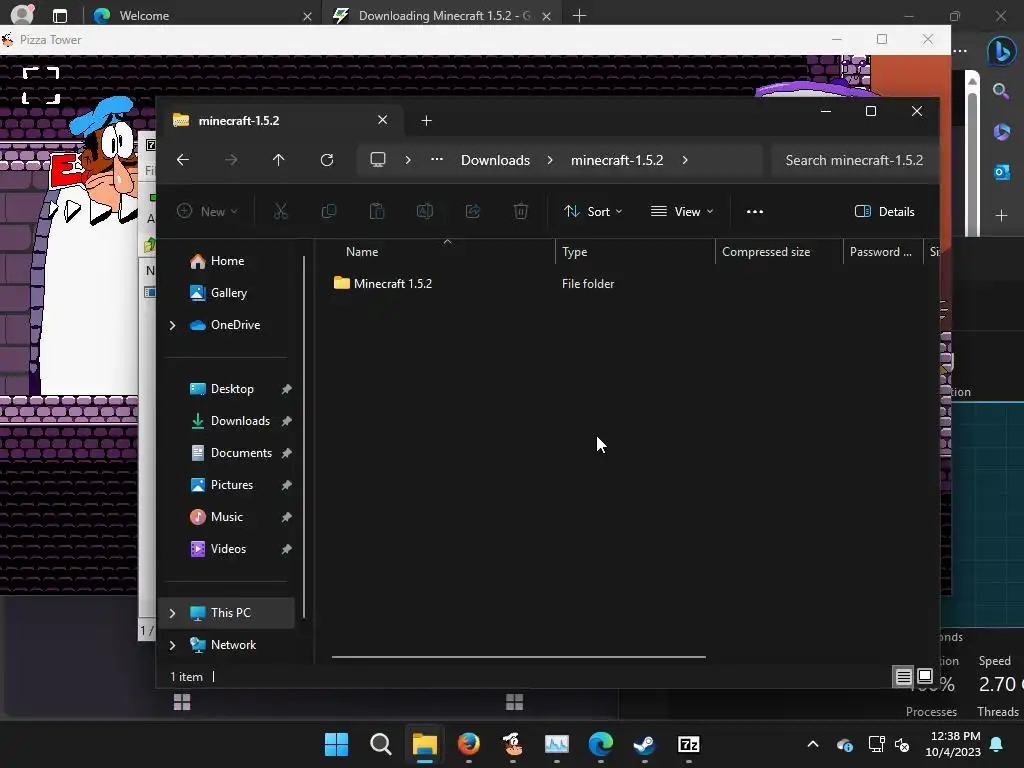Switch to Downloading Minecraft 1.5.2 tab
The height and width of the screenshot is (768, 1024).
pos(444,16)
